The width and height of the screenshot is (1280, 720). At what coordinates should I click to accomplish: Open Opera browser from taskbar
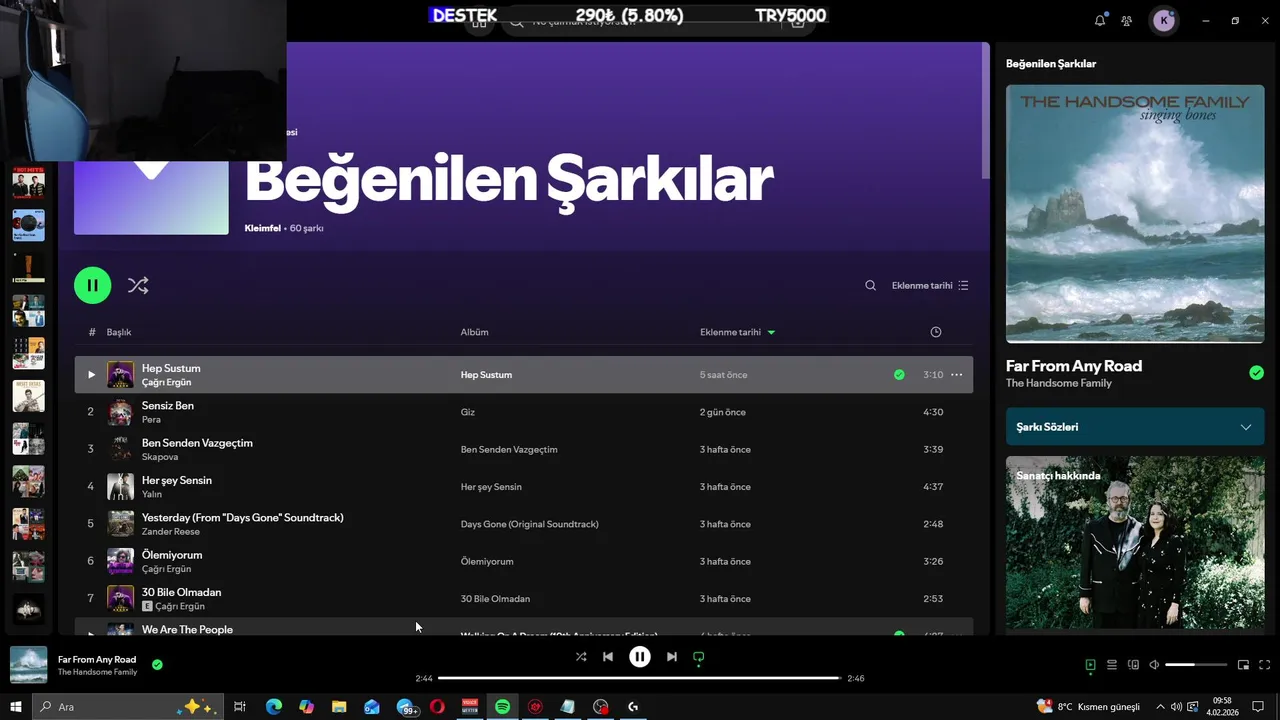tap(437, 707)
